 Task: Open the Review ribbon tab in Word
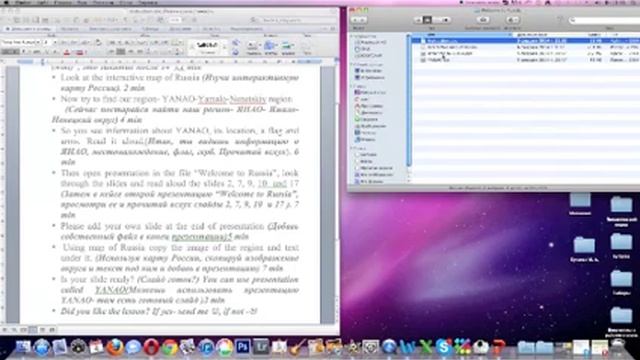(246, 29)
